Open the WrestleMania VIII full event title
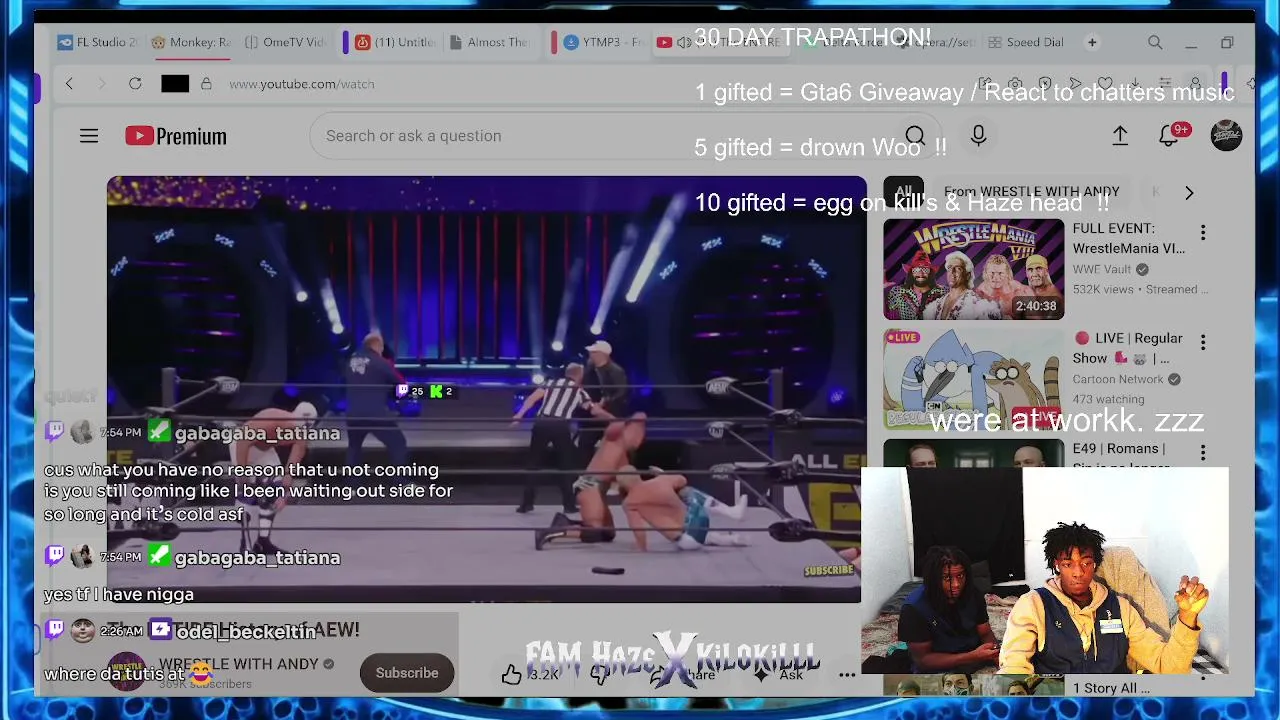Image resolution: width=1280 pixels, height=720 pixels. (1128, 238)
